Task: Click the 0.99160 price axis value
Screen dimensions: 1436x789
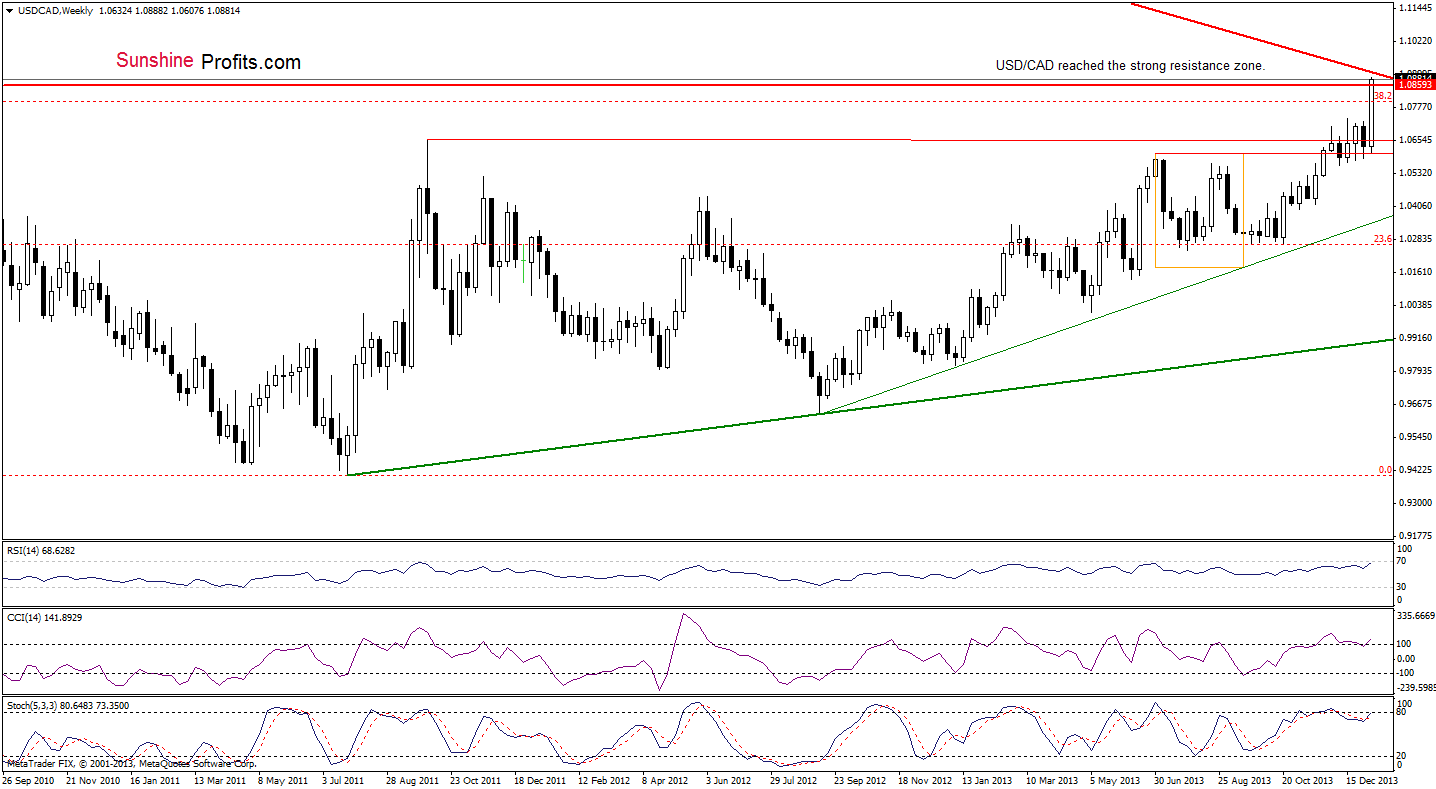Action: (x=1417, y=338)
